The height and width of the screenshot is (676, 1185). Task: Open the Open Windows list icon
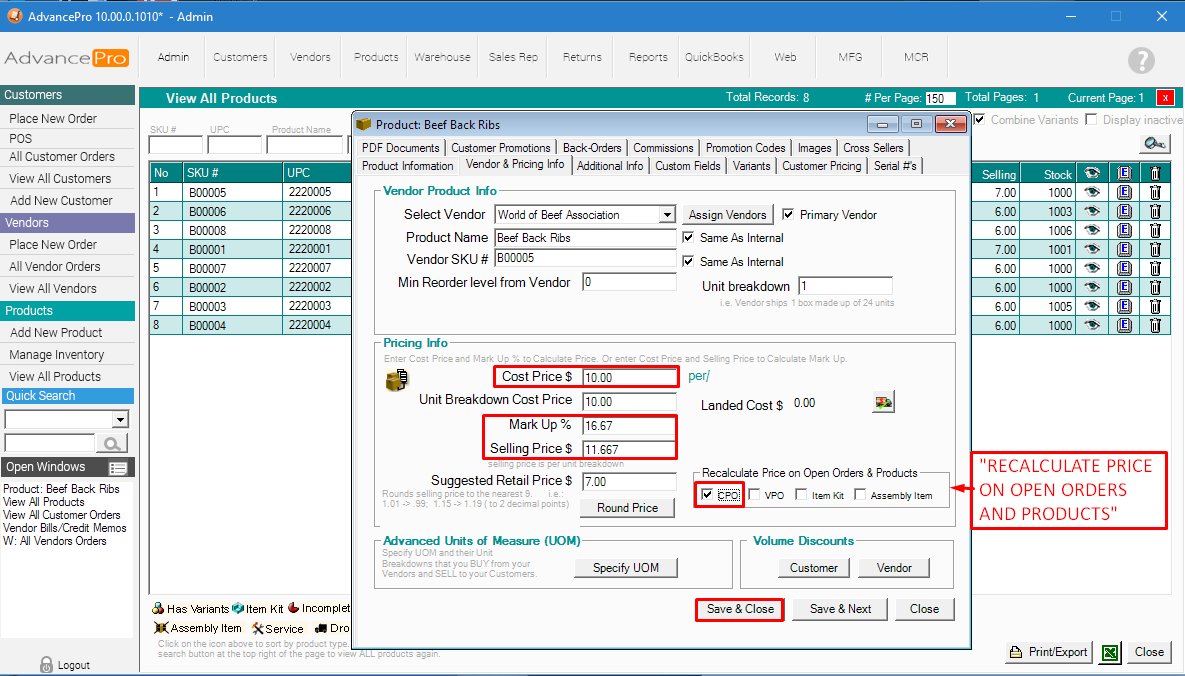[118, 468]
